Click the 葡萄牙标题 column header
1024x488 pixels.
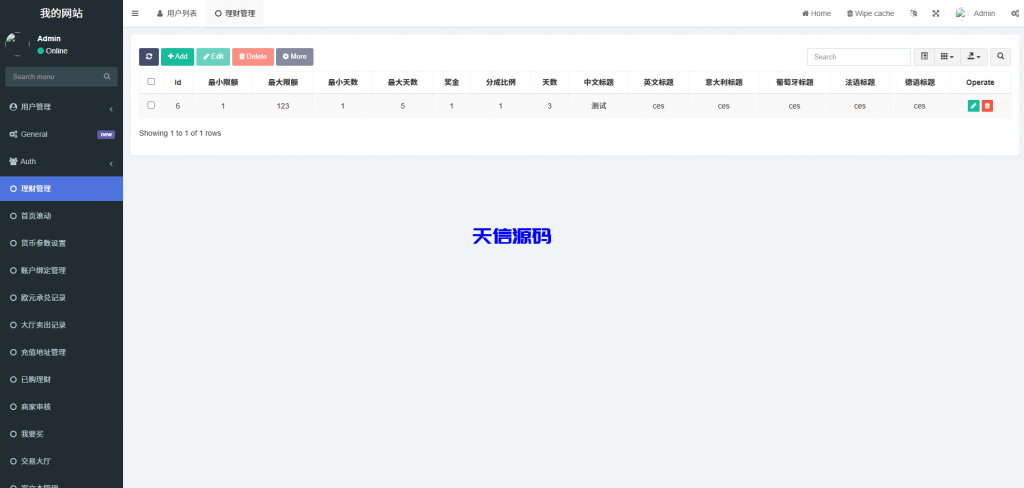(794, 82)
